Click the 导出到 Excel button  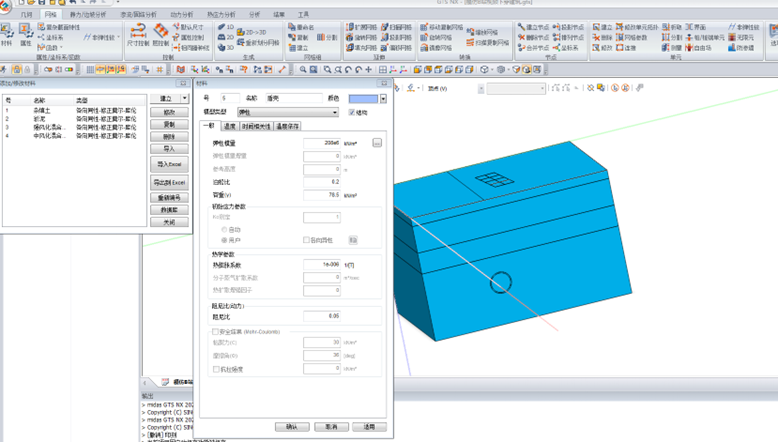(169, 183)
